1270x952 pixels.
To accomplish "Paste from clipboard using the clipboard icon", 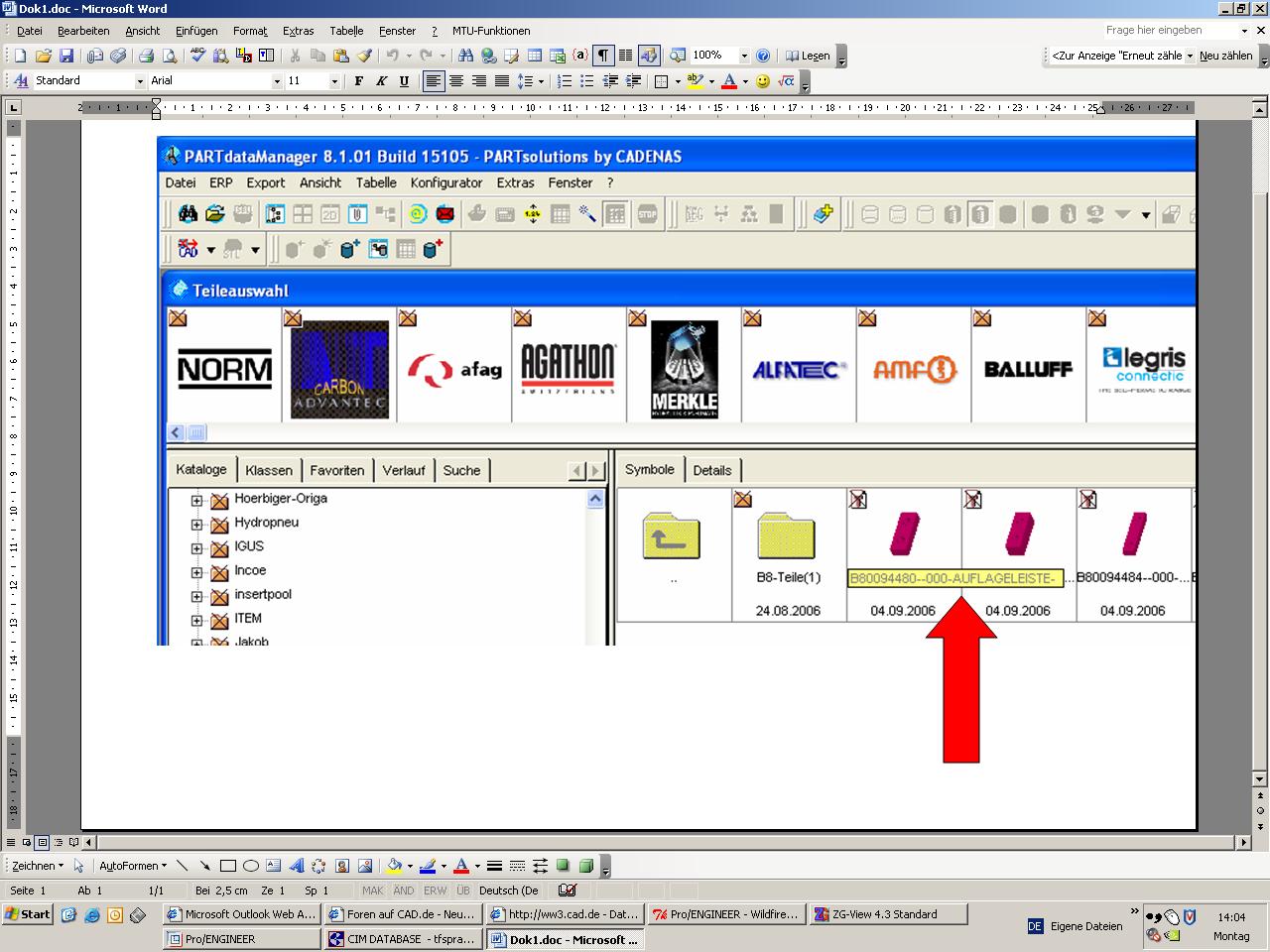I will (x=341, y=56).
